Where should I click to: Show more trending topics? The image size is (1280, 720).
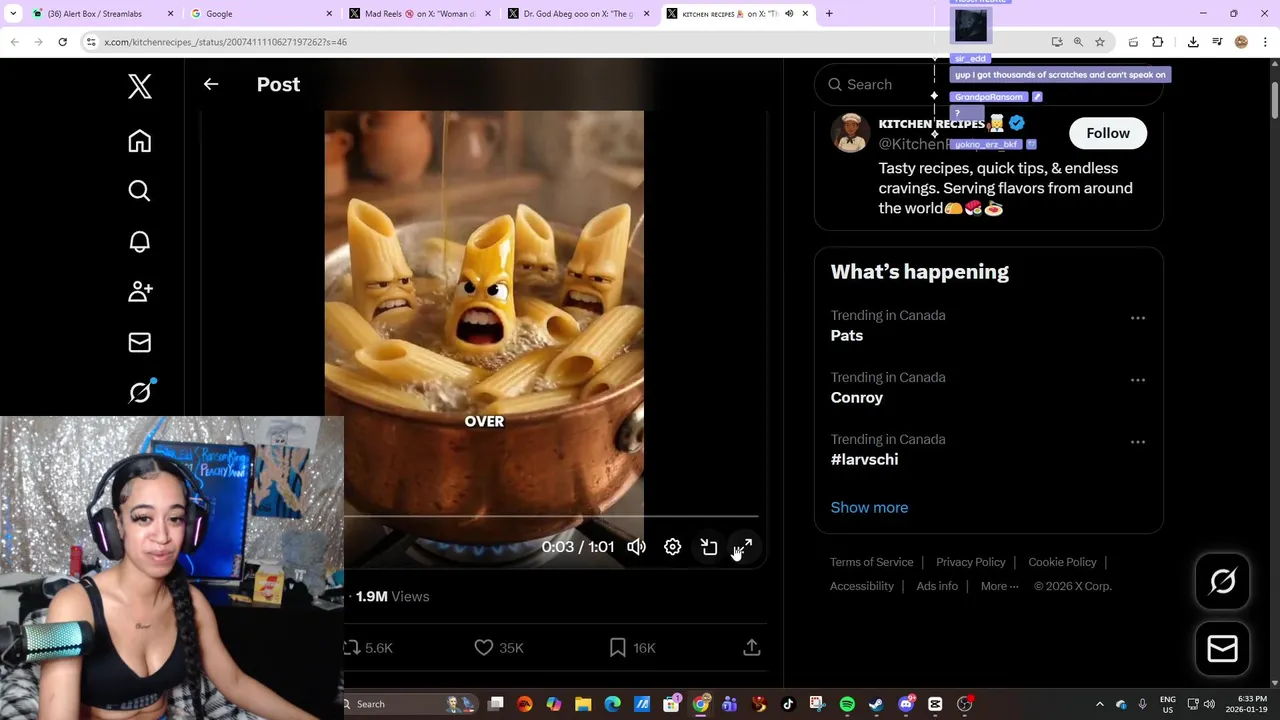(869, 507)
